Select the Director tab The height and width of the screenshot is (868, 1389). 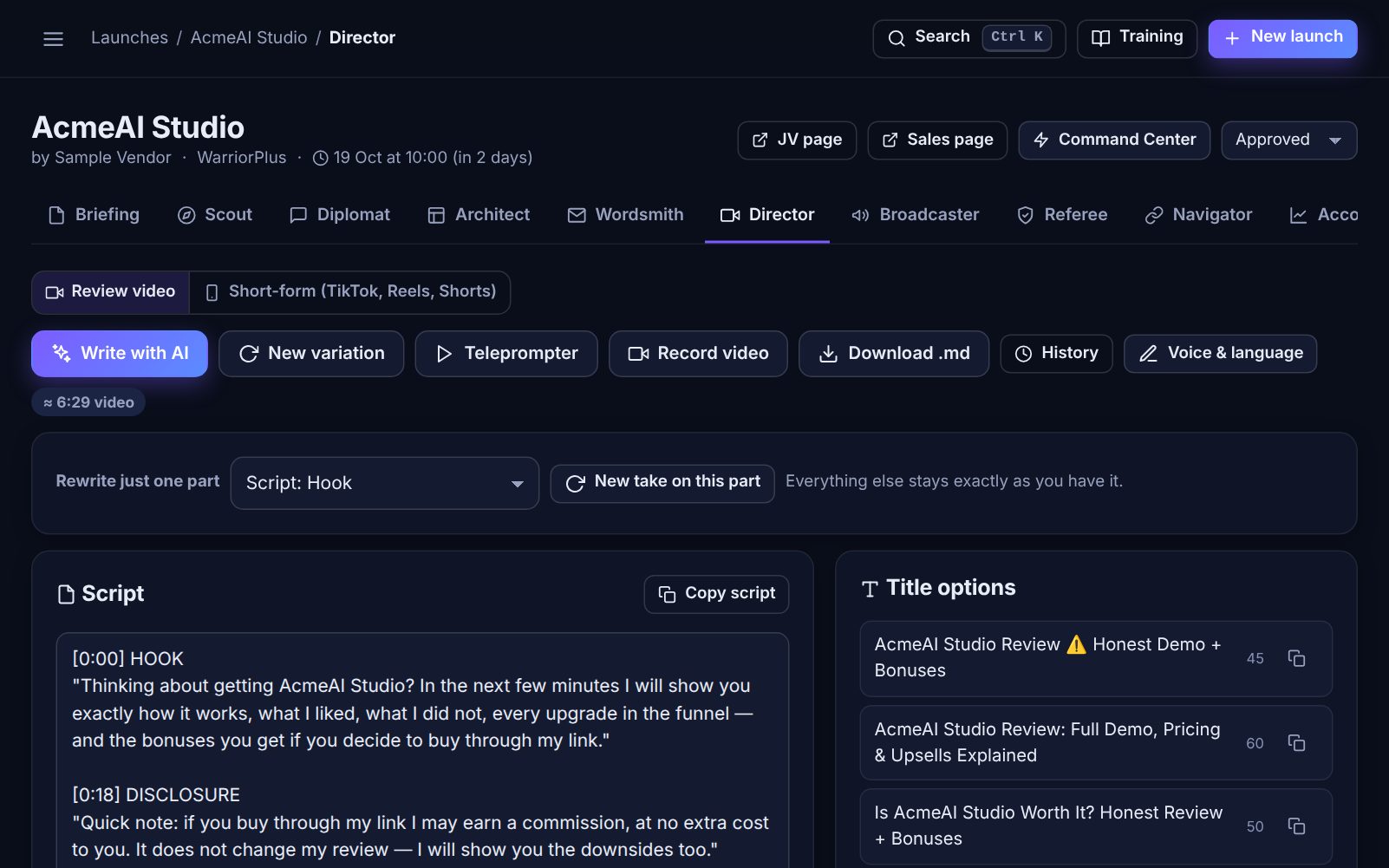point(767,215)
